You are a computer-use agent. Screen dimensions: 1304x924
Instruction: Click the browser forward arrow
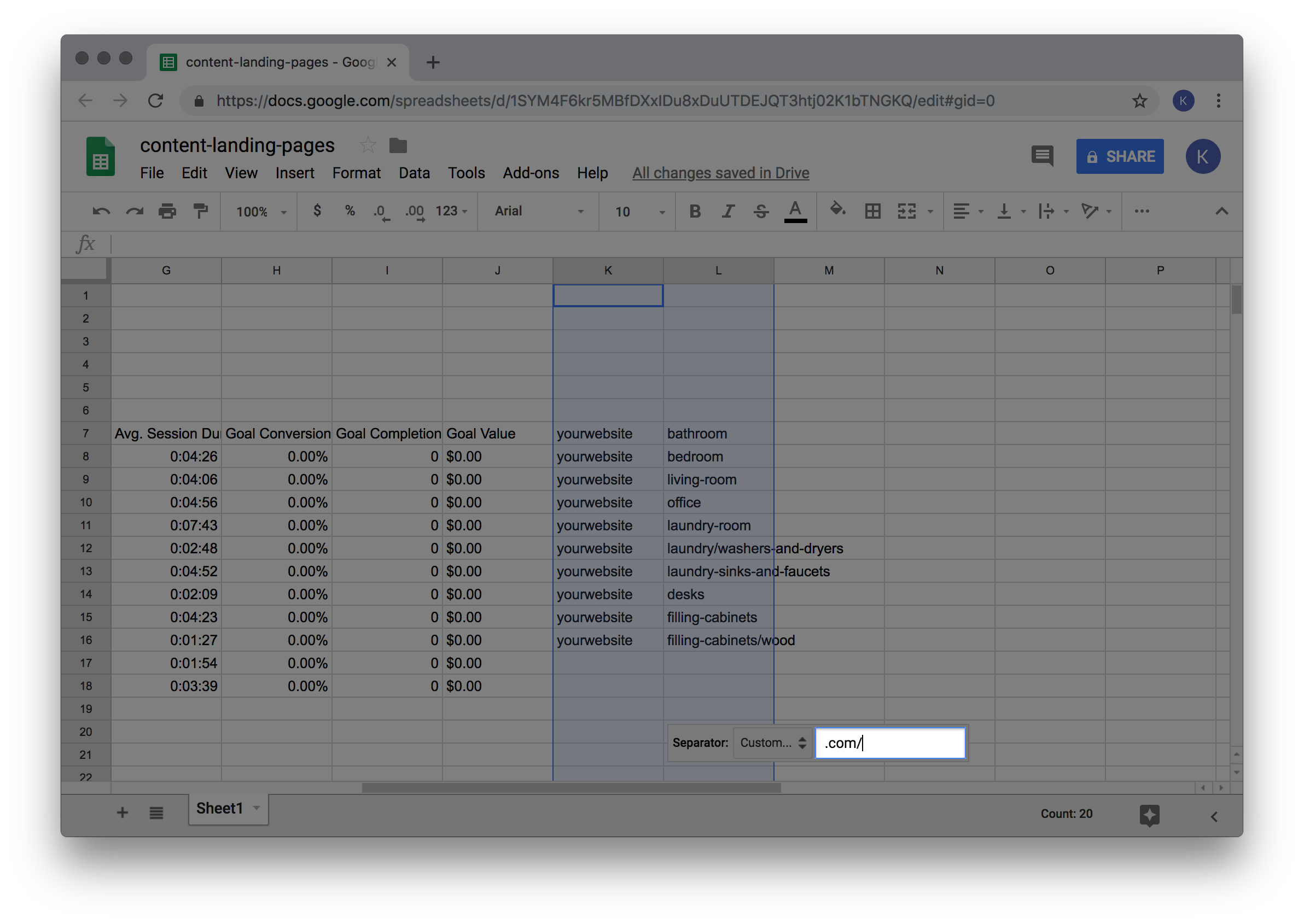coord(120,101)
